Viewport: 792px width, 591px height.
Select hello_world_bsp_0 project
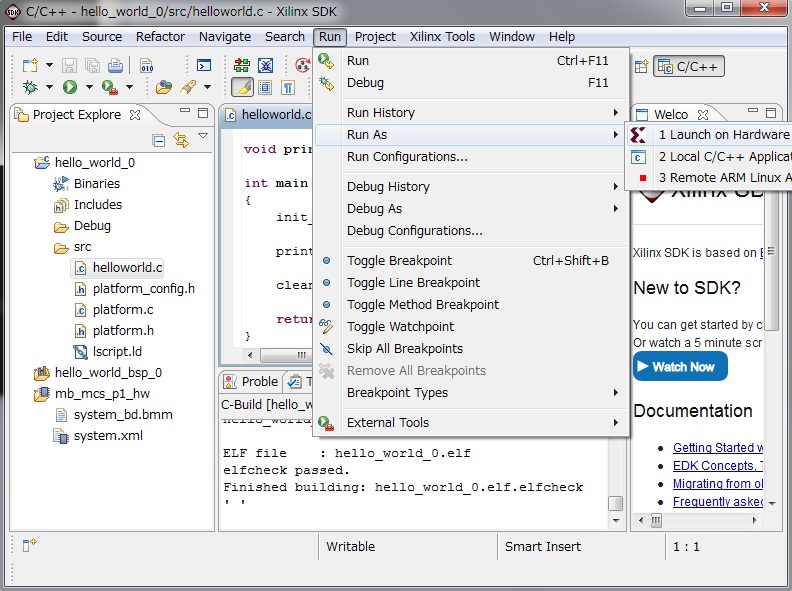click(x=108, y=373)
